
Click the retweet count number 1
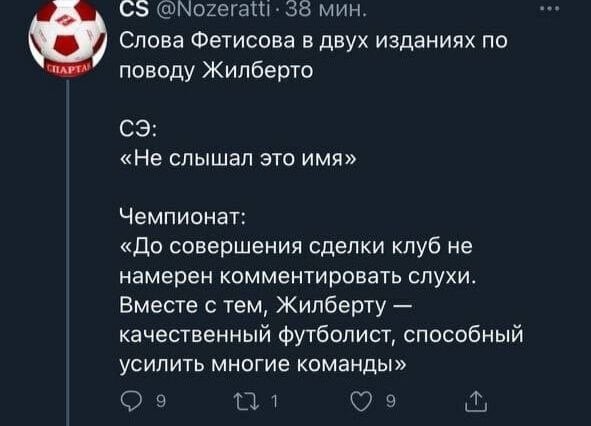[275, 402]
